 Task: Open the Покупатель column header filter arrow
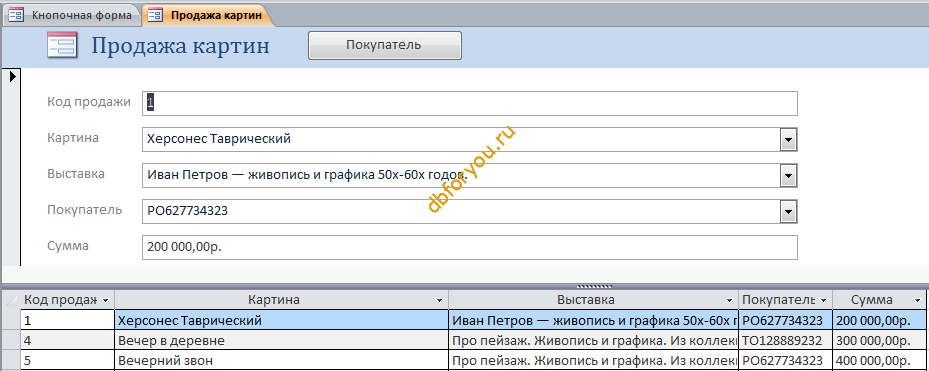click(x=824, y=300)
